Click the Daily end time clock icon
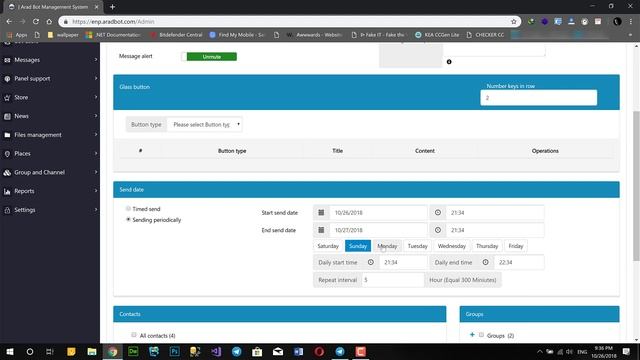The height and width of the screenshot is (360, 640). pos(485,262)
